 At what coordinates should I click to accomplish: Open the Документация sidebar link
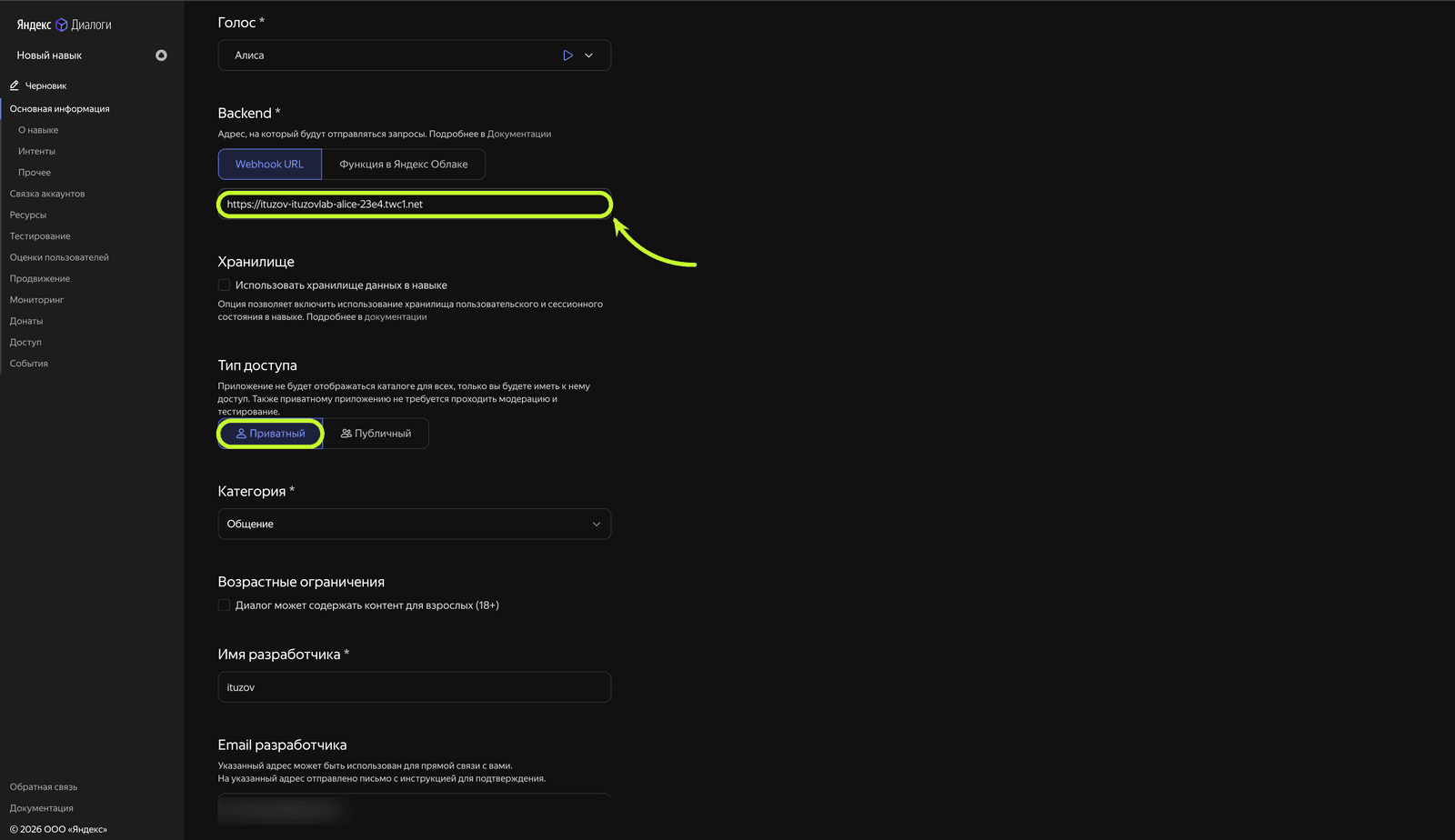(42, 808)
